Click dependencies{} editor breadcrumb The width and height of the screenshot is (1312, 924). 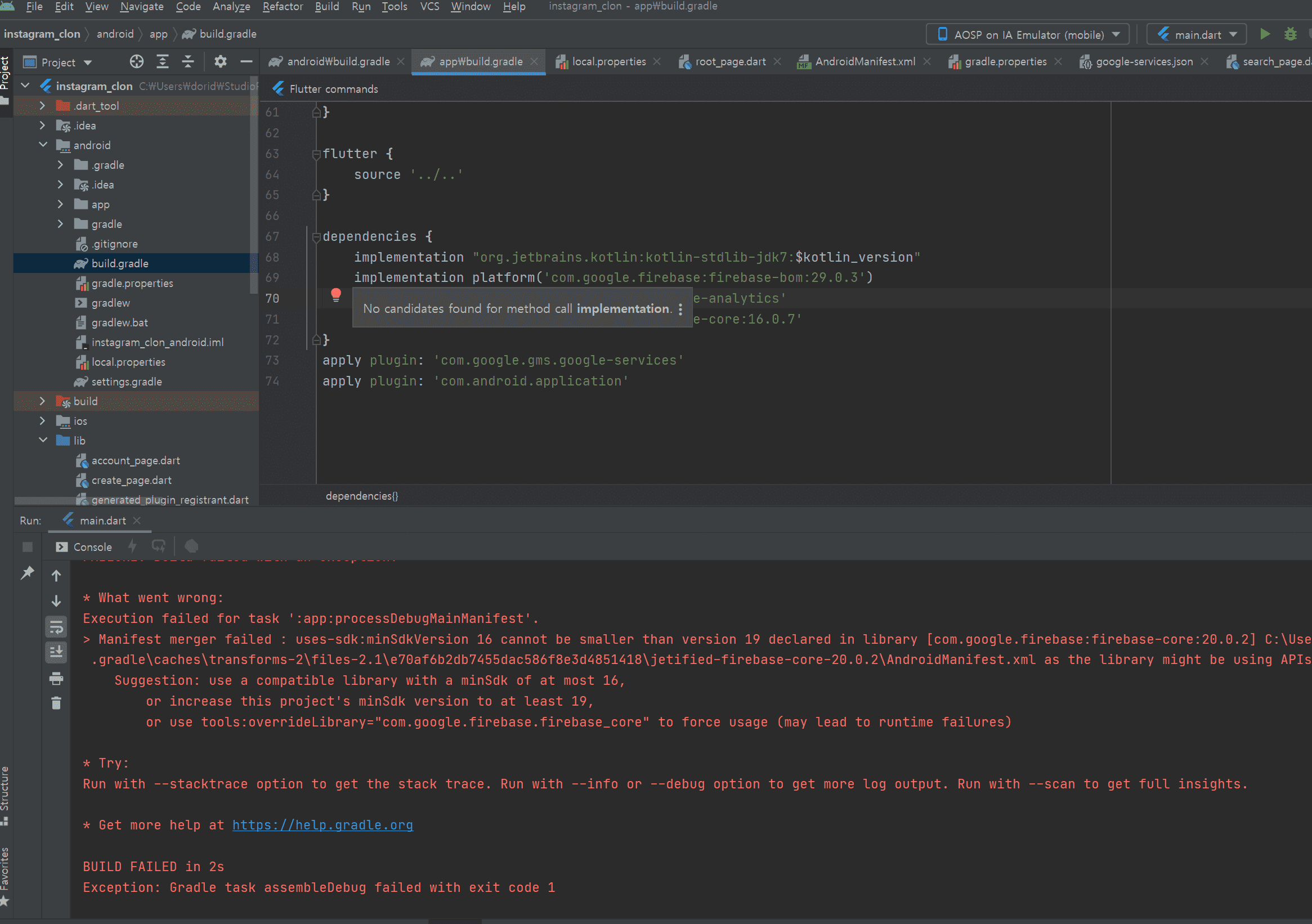click(362, 496)
